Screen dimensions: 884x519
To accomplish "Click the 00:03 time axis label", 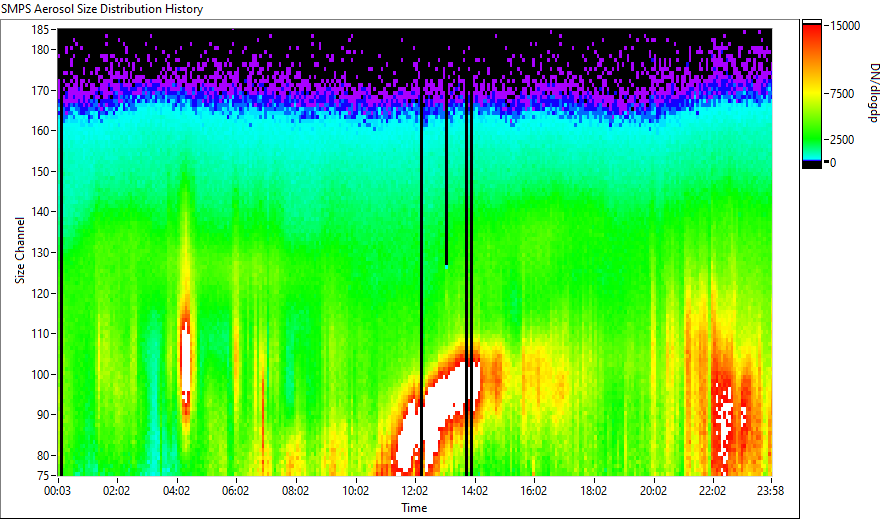I will (58, 491).
